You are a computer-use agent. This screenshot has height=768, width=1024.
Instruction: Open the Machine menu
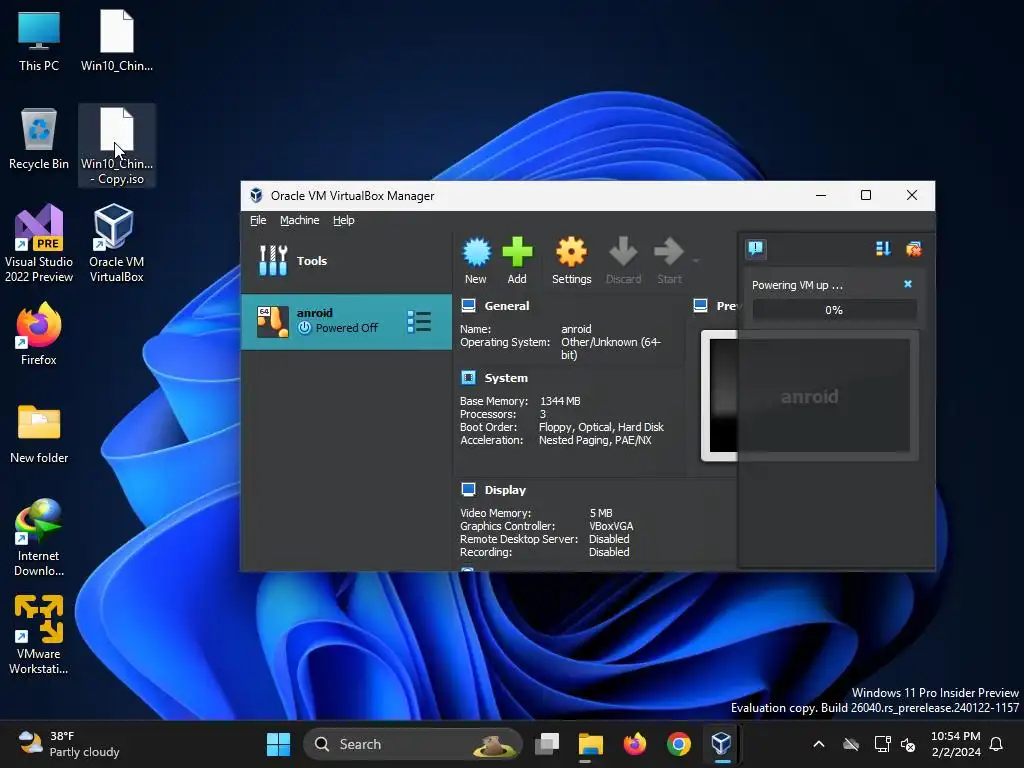pyautogui.click(x=300, y=220)
